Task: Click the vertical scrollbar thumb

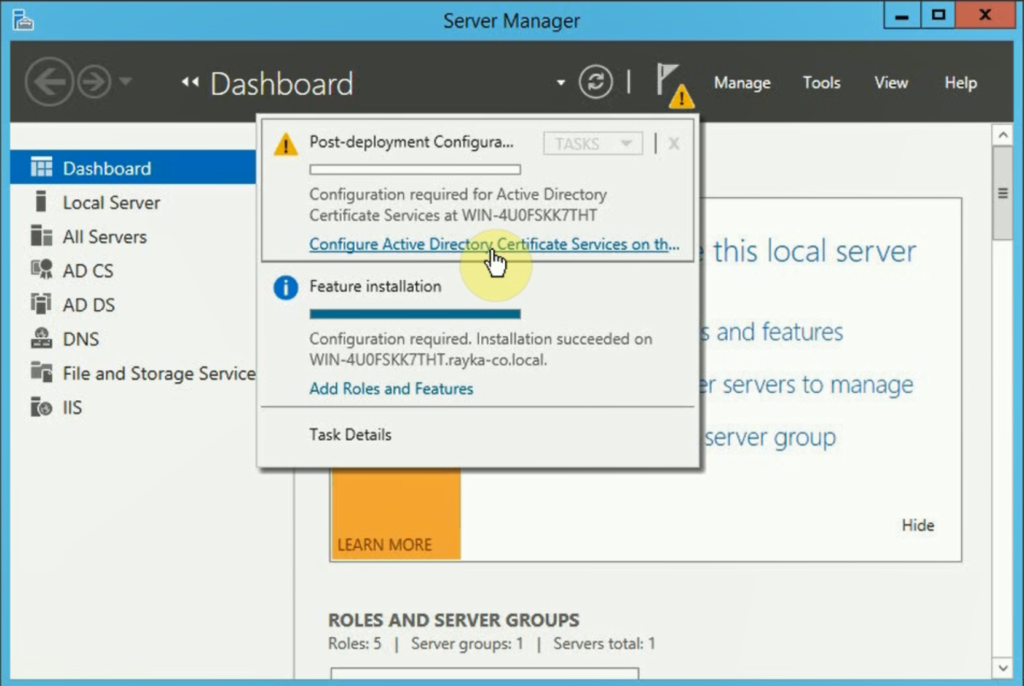Action: coord(1003,193)
